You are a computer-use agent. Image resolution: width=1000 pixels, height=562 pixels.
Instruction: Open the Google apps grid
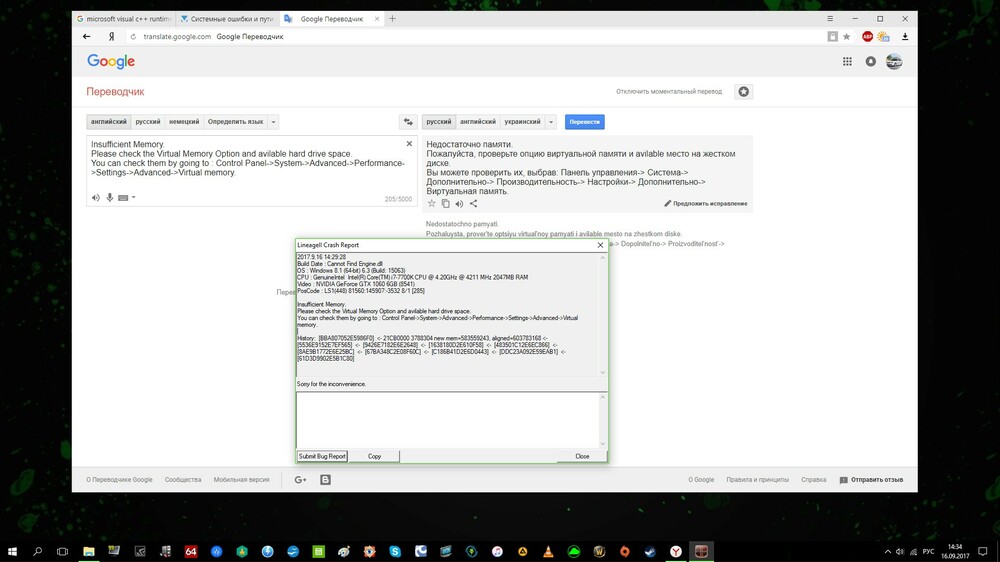847,61
